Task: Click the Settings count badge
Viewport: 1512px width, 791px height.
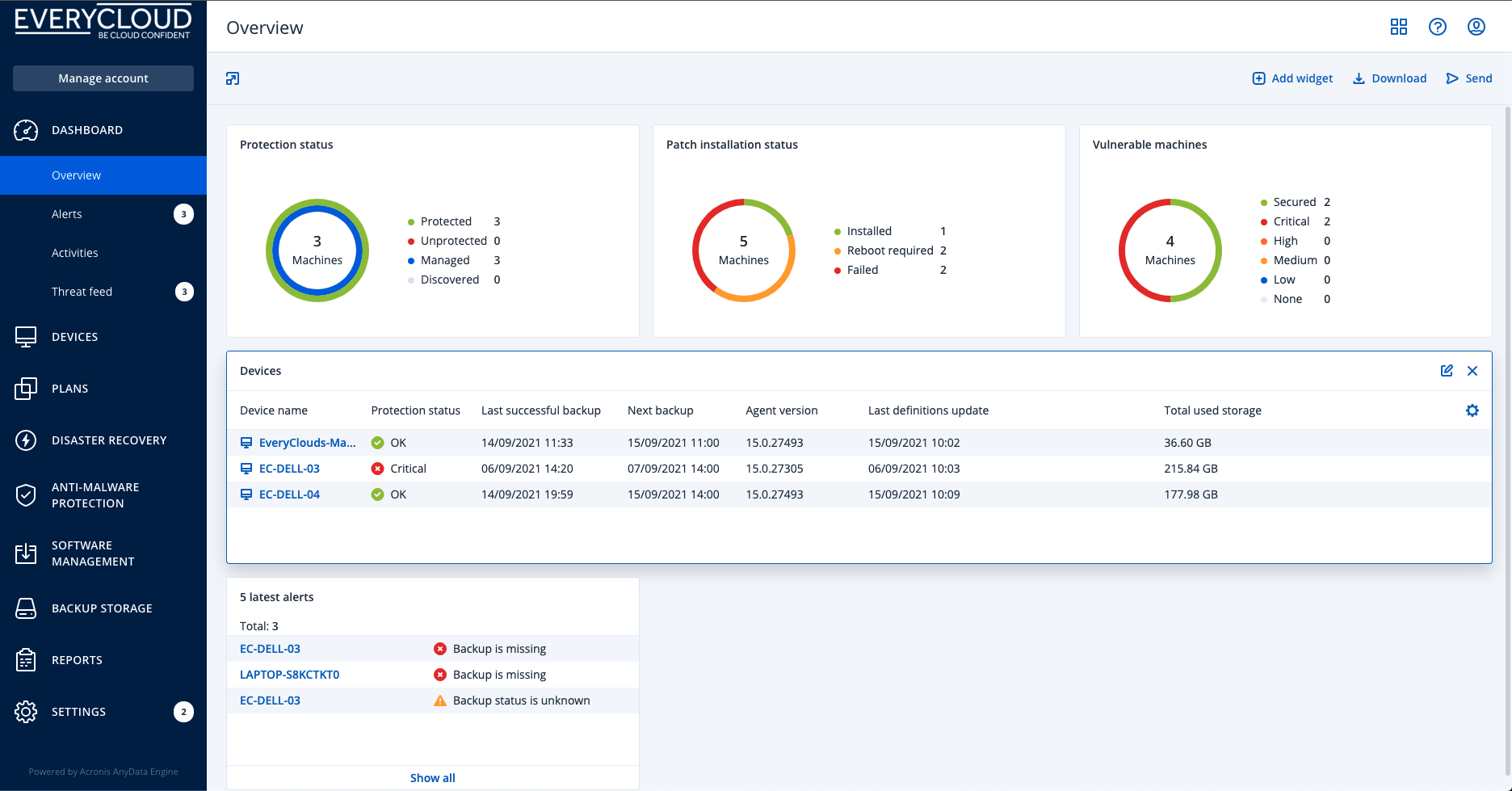Action: pos(184,712)
